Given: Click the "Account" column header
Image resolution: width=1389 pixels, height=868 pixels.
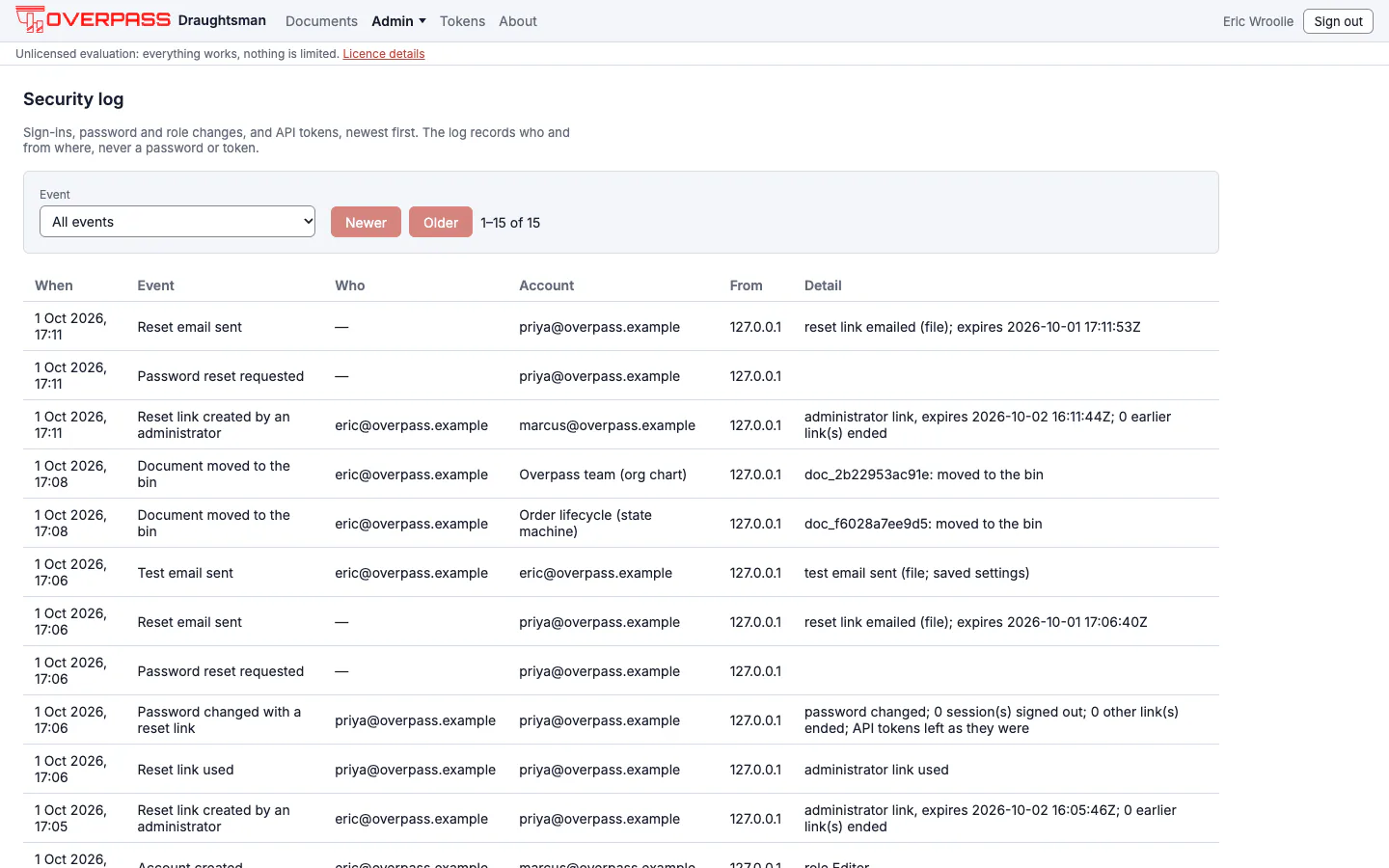Looking at the screenshot, I should click(x=547, y=285).
